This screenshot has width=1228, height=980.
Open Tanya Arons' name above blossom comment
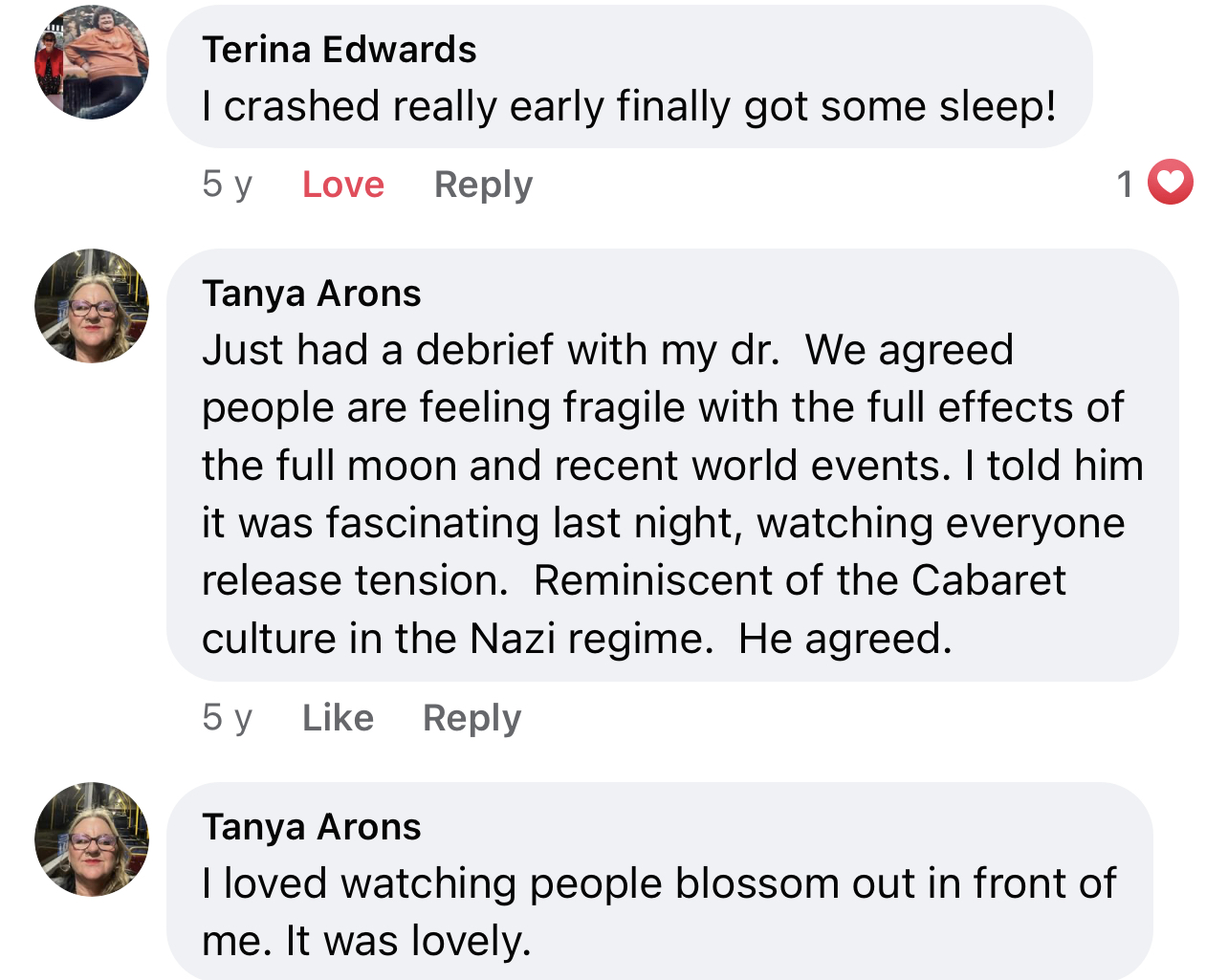click(x=312, y=827)
